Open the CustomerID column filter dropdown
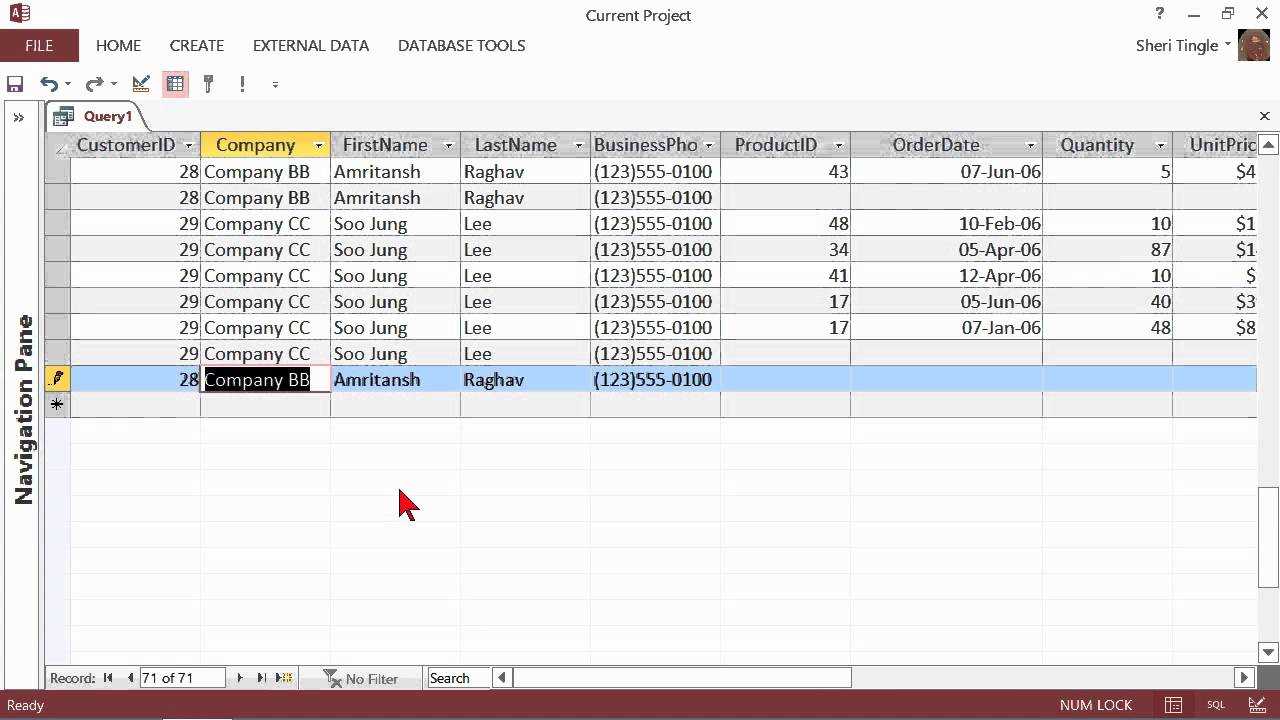 (x=189, y=145)
